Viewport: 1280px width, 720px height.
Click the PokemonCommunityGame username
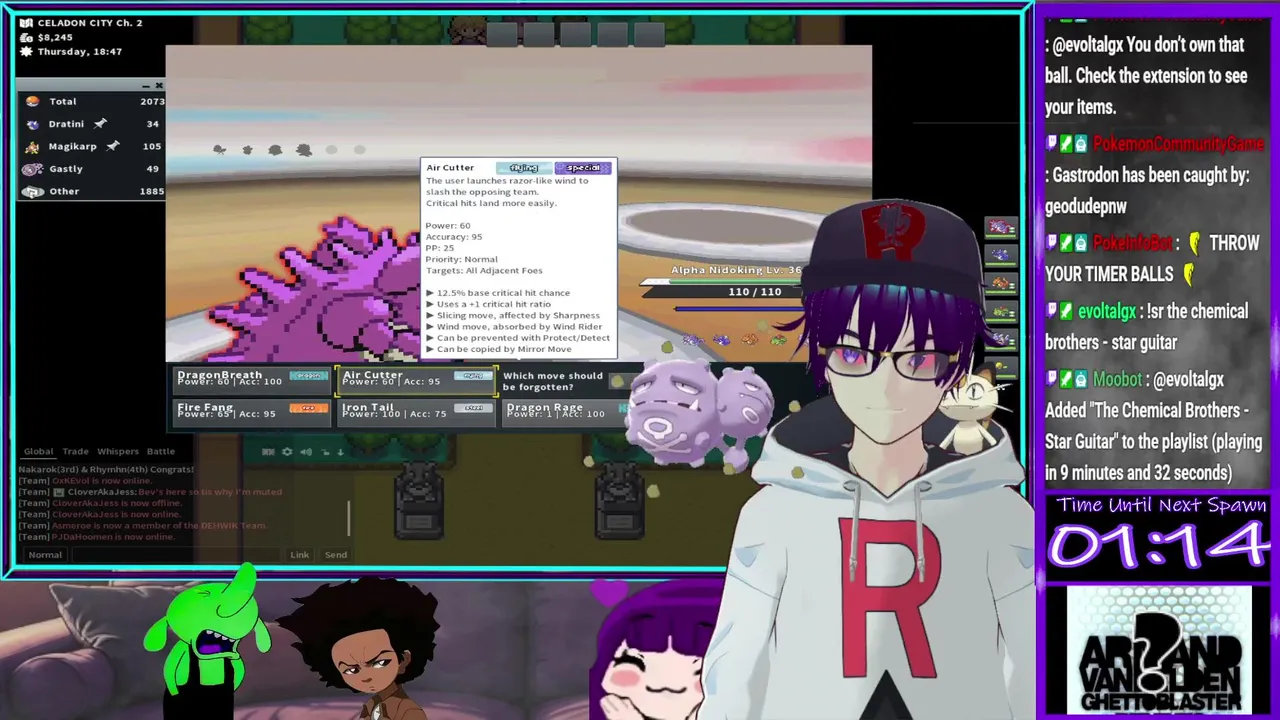(x=1179, y=144)
